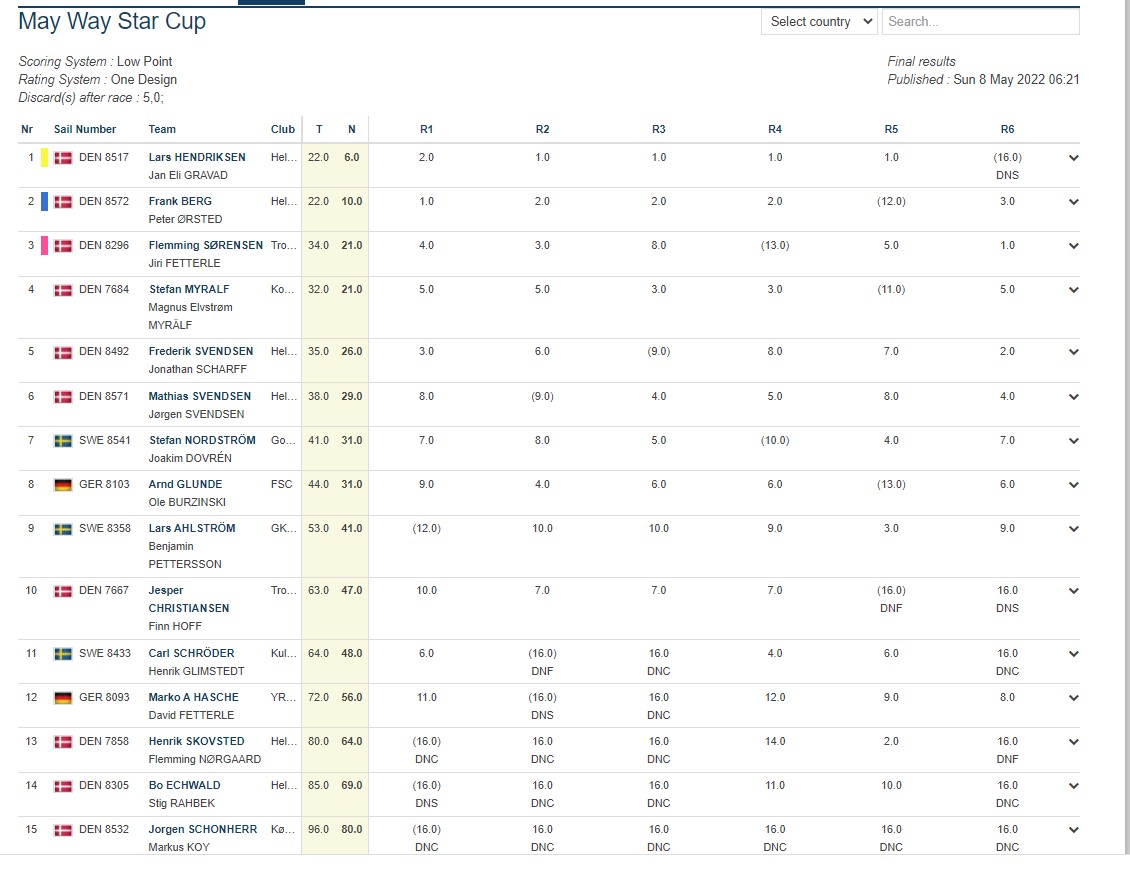Image resolution: width=1130 pixels, height=882 pixels.
Task: Expand row details for Stefan Nordström
Action: click(x=1074, y=441)
